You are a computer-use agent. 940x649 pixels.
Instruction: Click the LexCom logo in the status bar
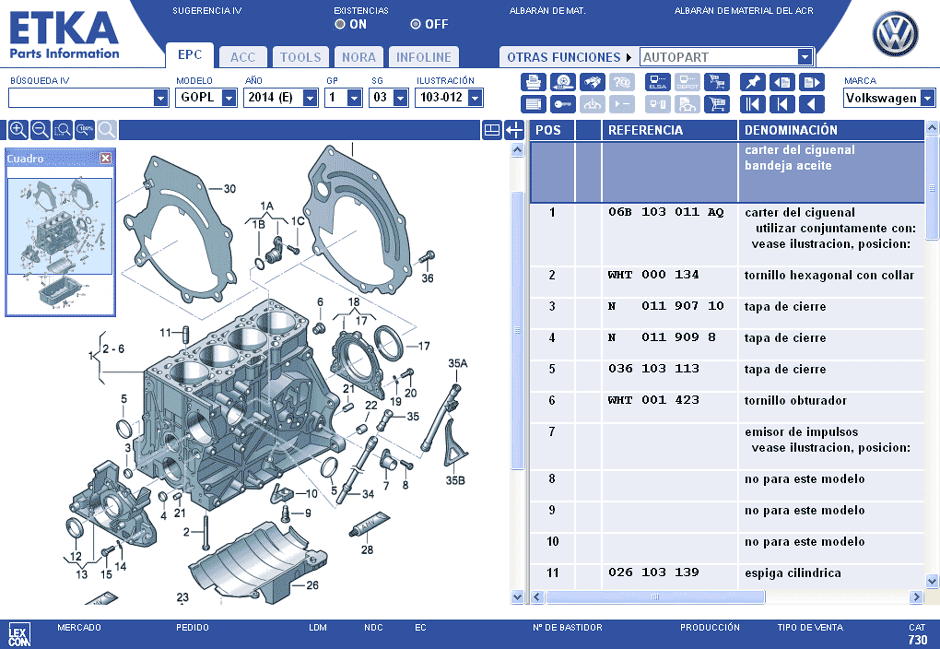coord(19,635)
